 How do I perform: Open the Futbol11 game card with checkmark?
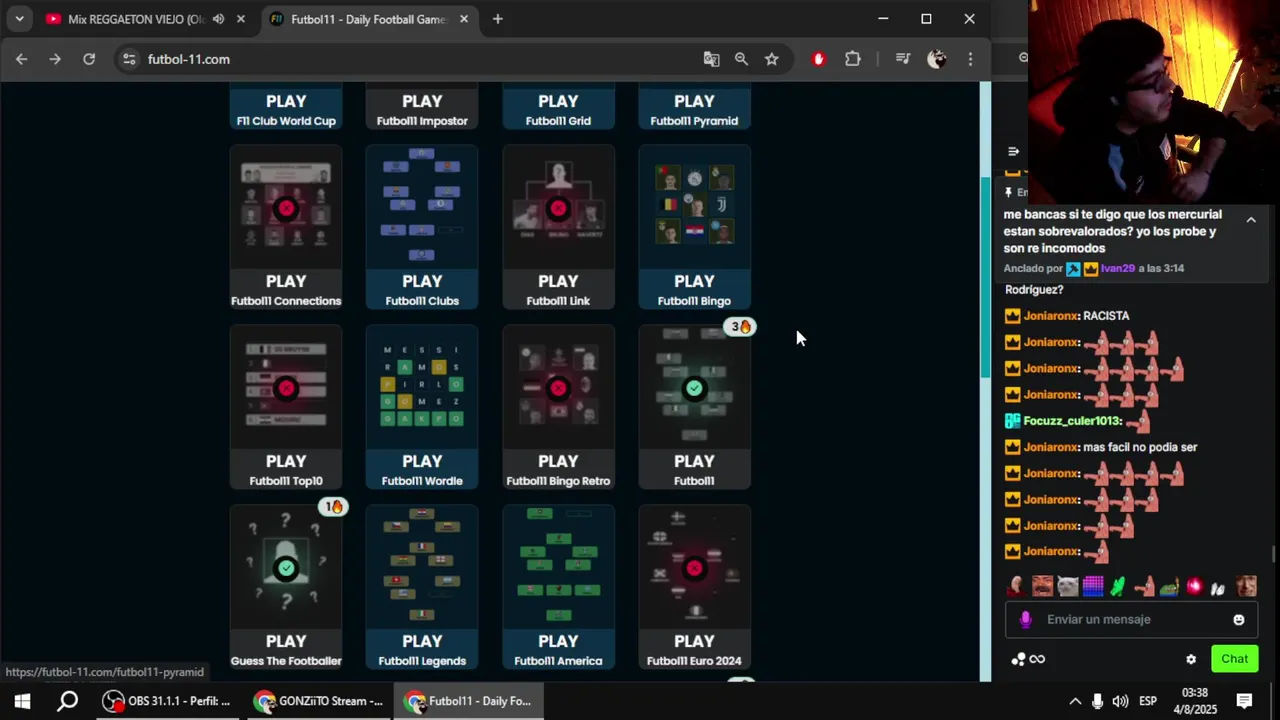click(694, 407)
